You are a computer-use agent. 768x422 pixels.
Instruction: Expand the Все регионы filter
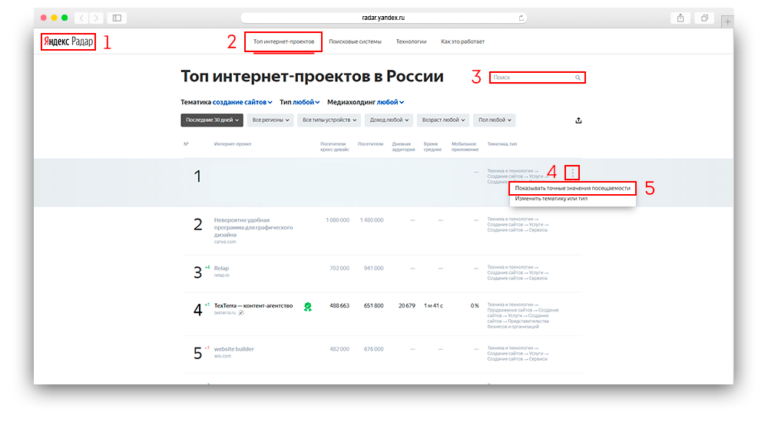pyautogui.click(x=270, y=120)
